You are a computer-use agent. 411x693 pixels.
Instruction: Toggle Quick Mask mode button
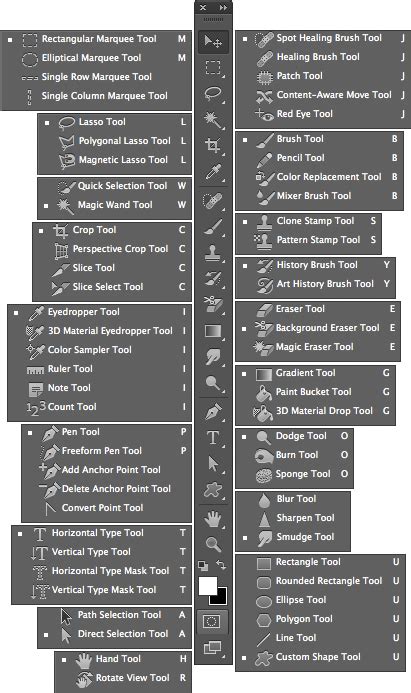click(x=212, y=622)
